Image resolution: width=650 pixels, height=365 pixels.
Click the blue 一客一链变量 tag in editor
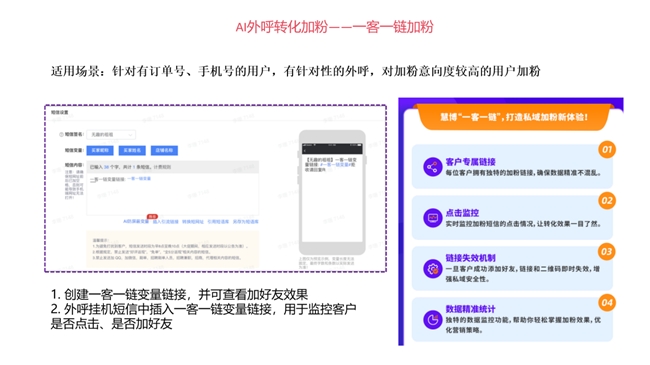pos(139,178)
